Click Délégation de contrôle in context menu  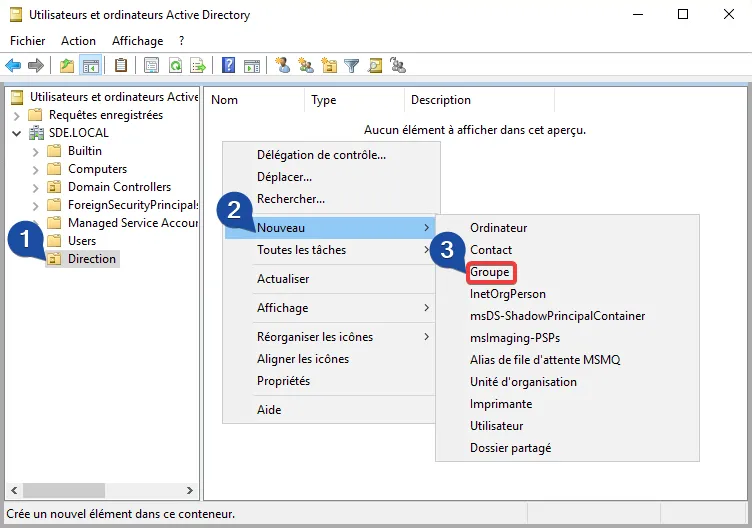[x=321, y=155]
